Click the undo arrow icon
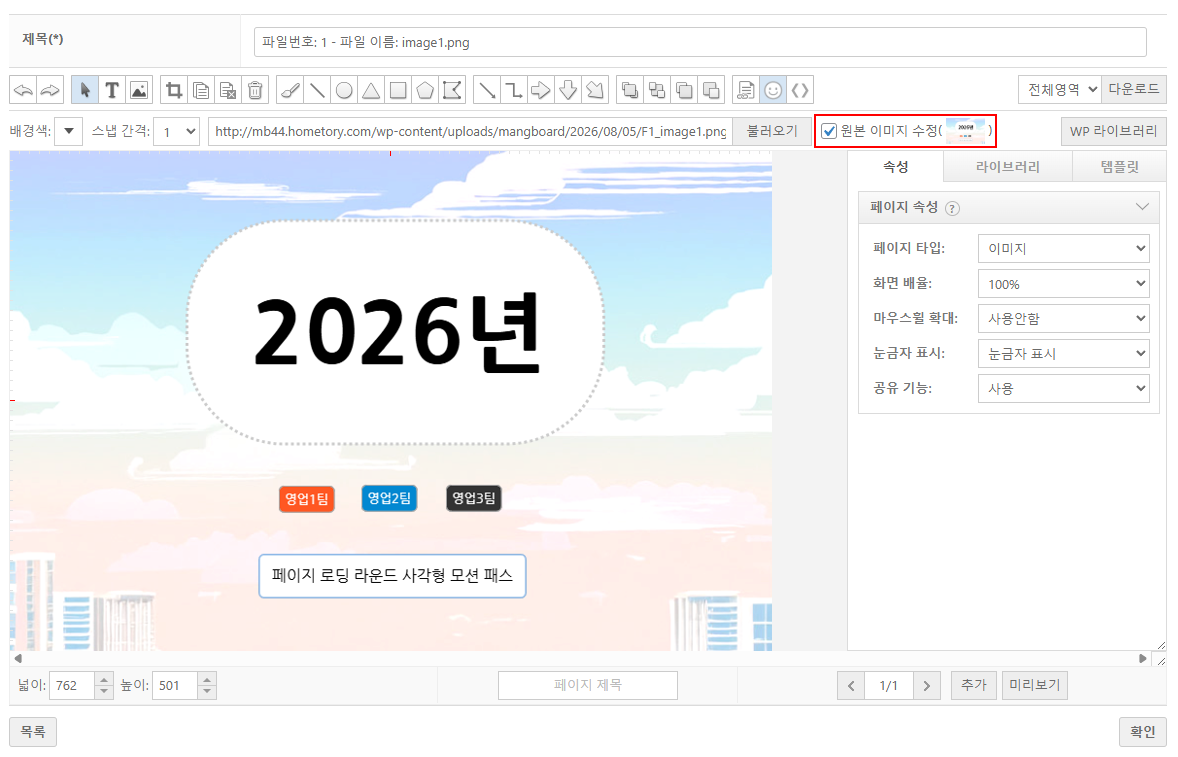1178x757 pixels. 23,90
